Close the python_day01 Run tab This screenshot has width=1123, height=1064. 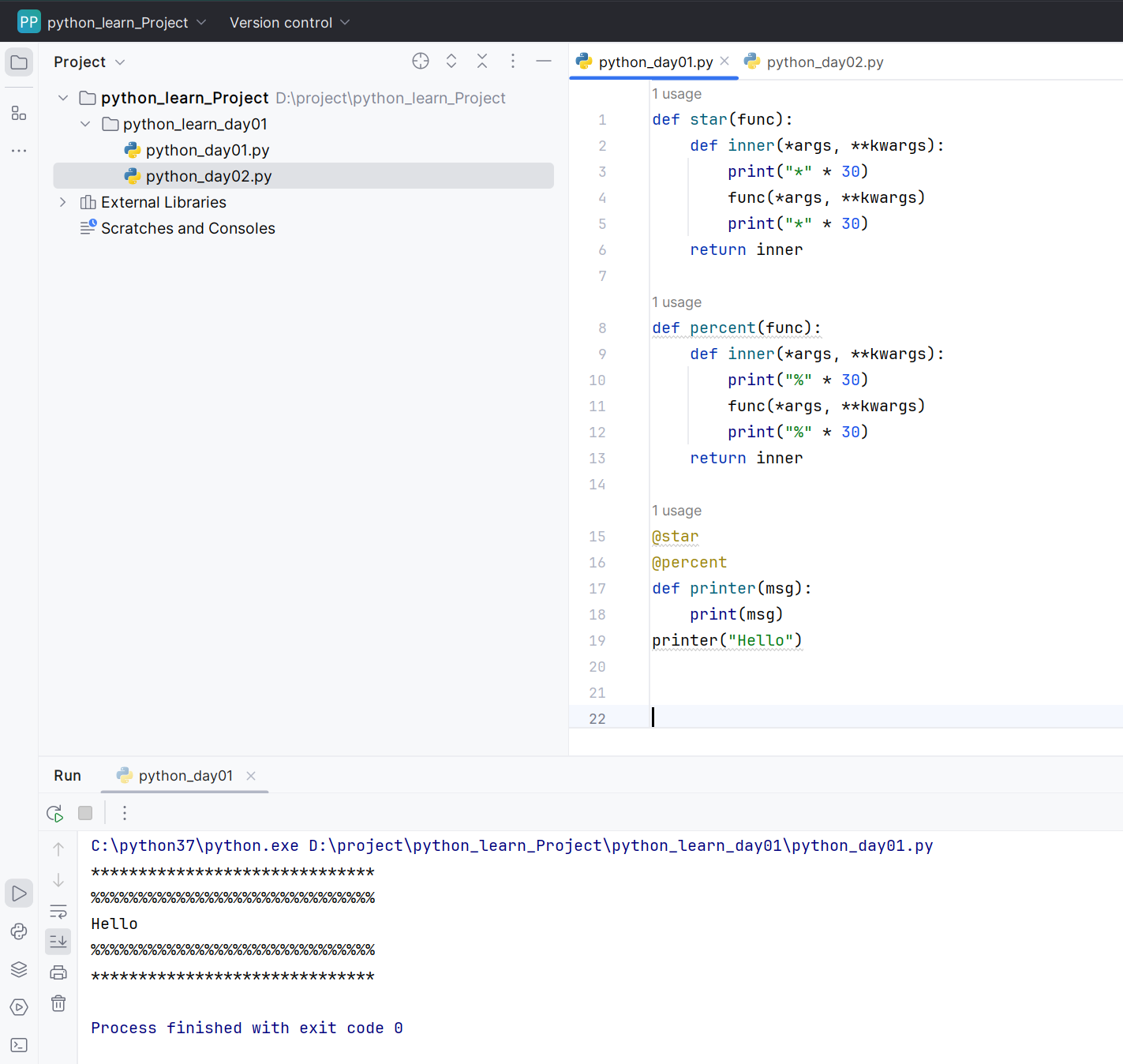click(251, 776)
